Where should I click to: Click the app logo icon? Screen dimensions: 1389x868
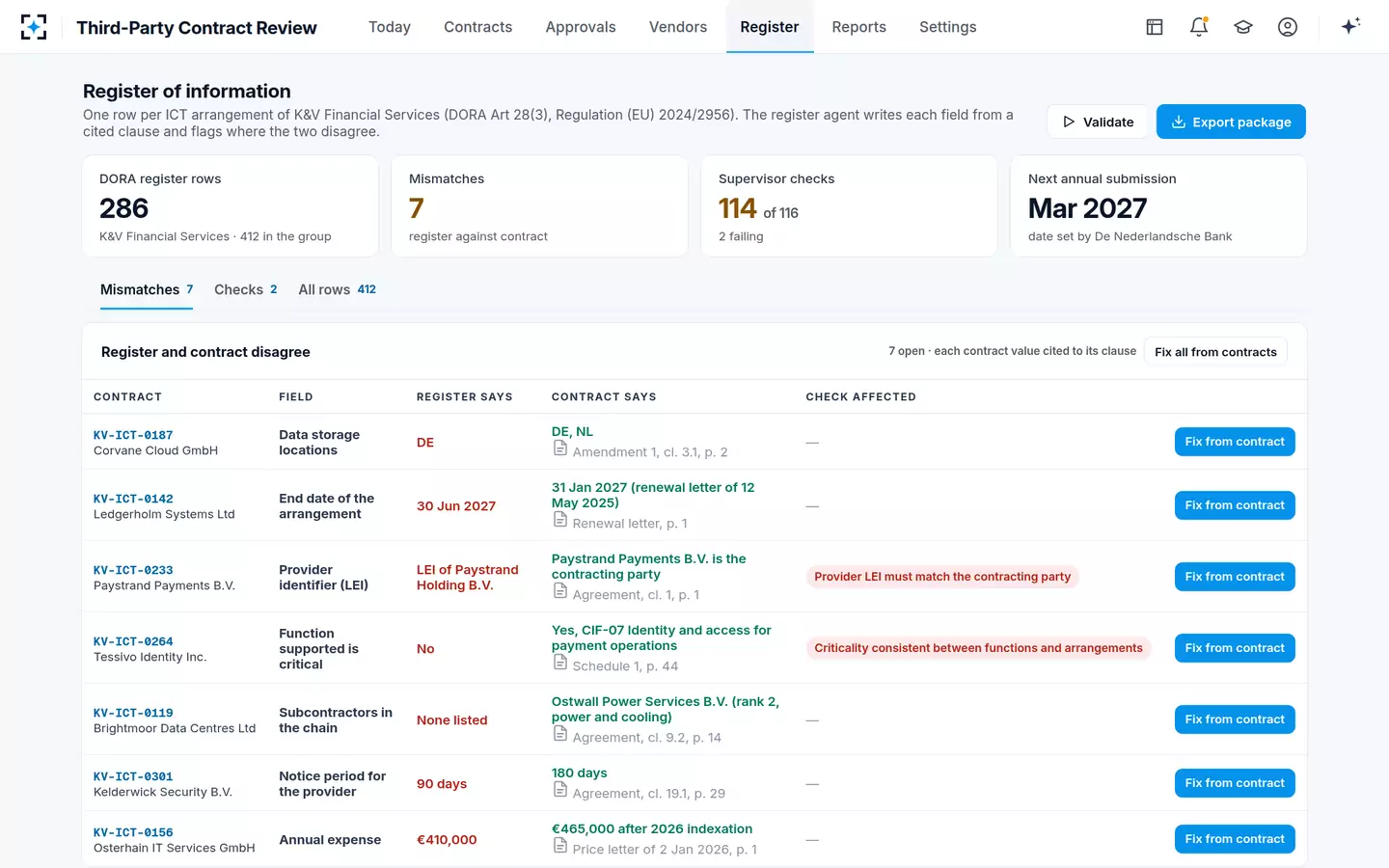pos(34,27)
